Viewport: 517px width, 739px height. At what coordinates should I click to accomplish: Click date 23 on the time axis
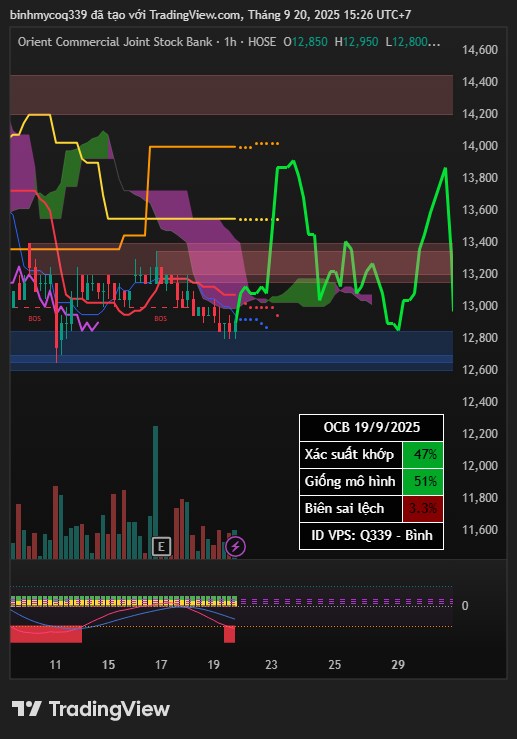(271, 665)
